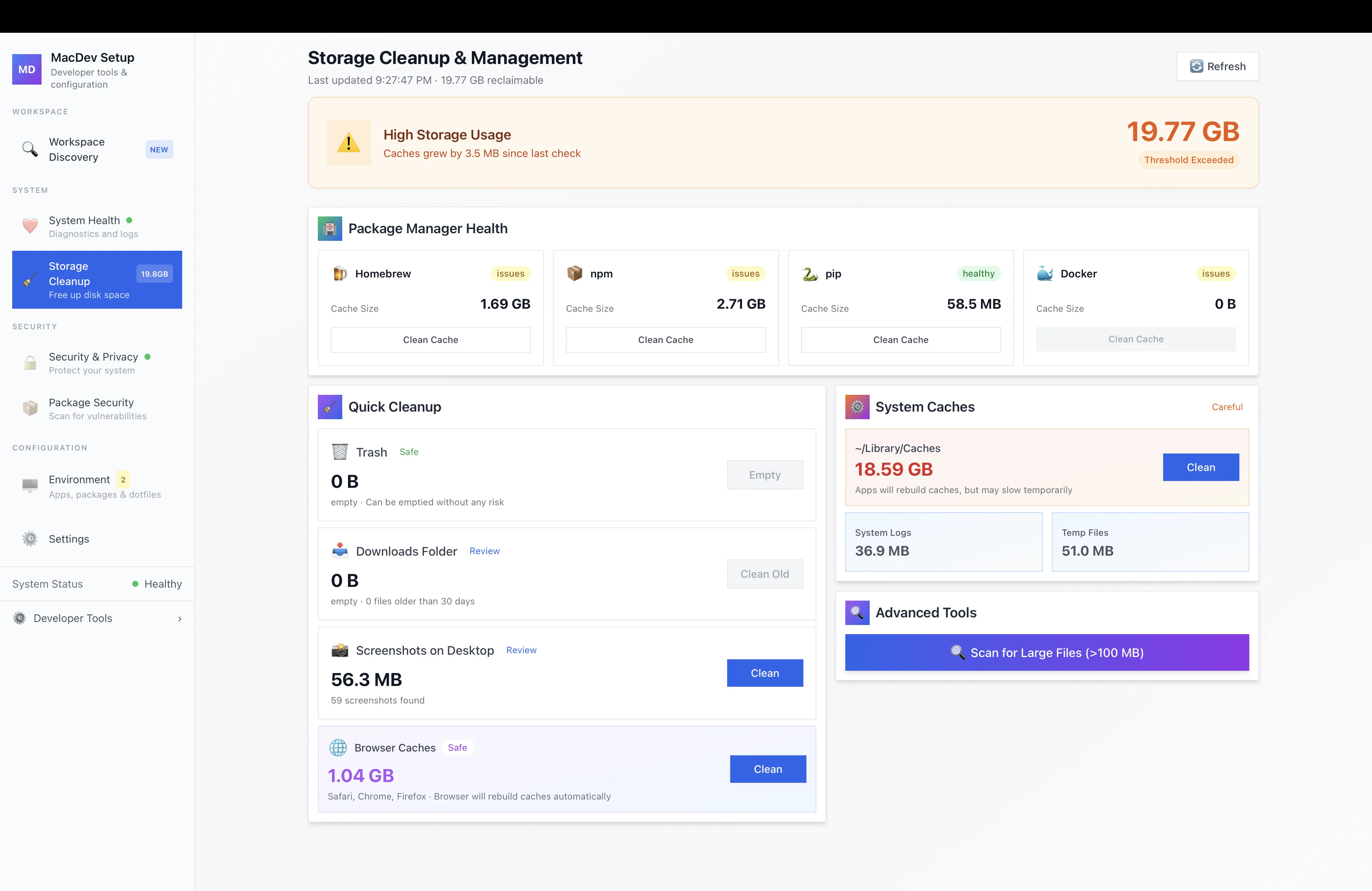Viewport: 1372px width, 891px height.
Task: Click the Docker whale icon
Action: (x=1045, y=274)
